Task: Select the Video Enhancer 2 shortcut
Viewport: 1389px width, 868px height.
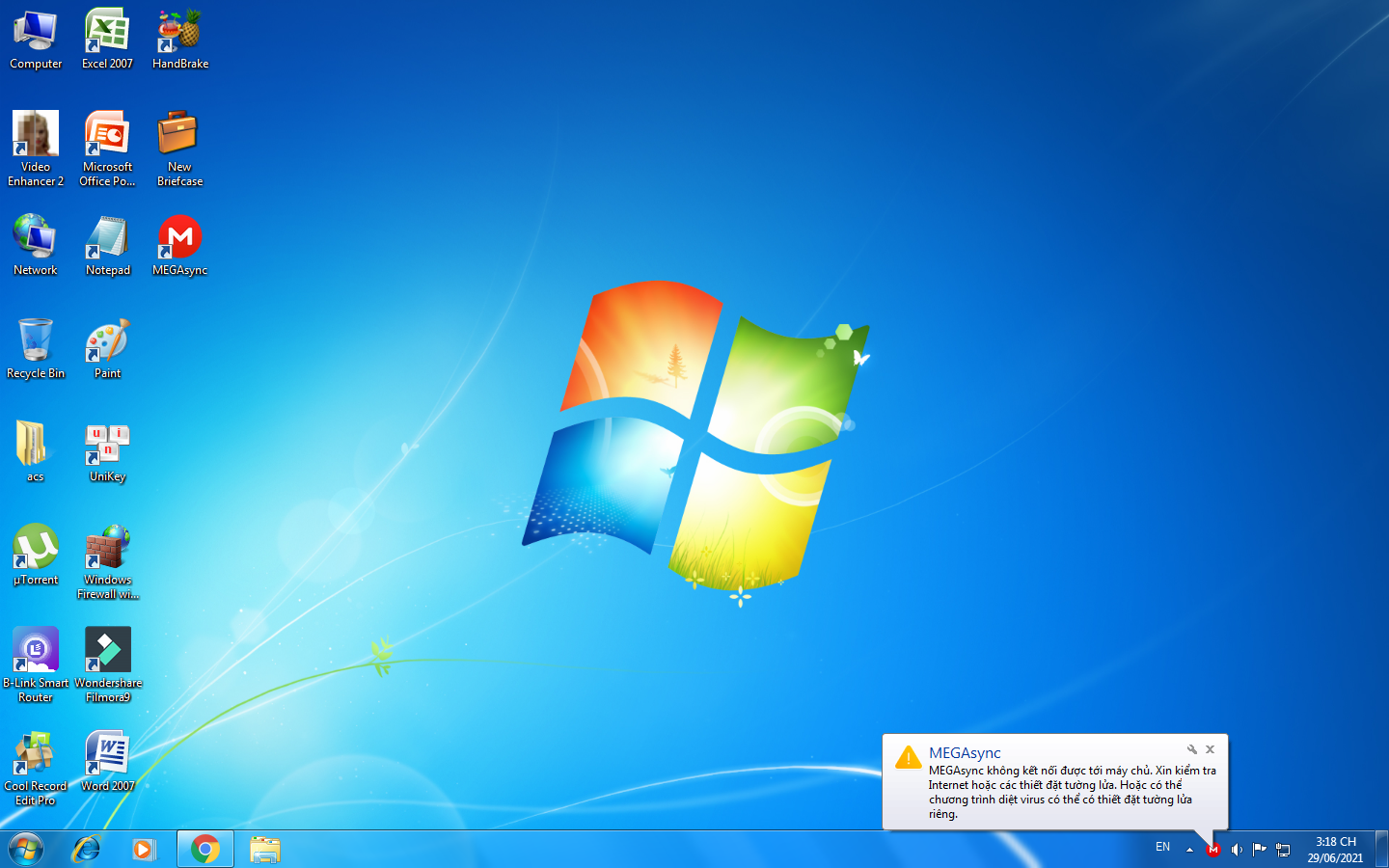Action: pyautogui.click(x=36, y=149)
